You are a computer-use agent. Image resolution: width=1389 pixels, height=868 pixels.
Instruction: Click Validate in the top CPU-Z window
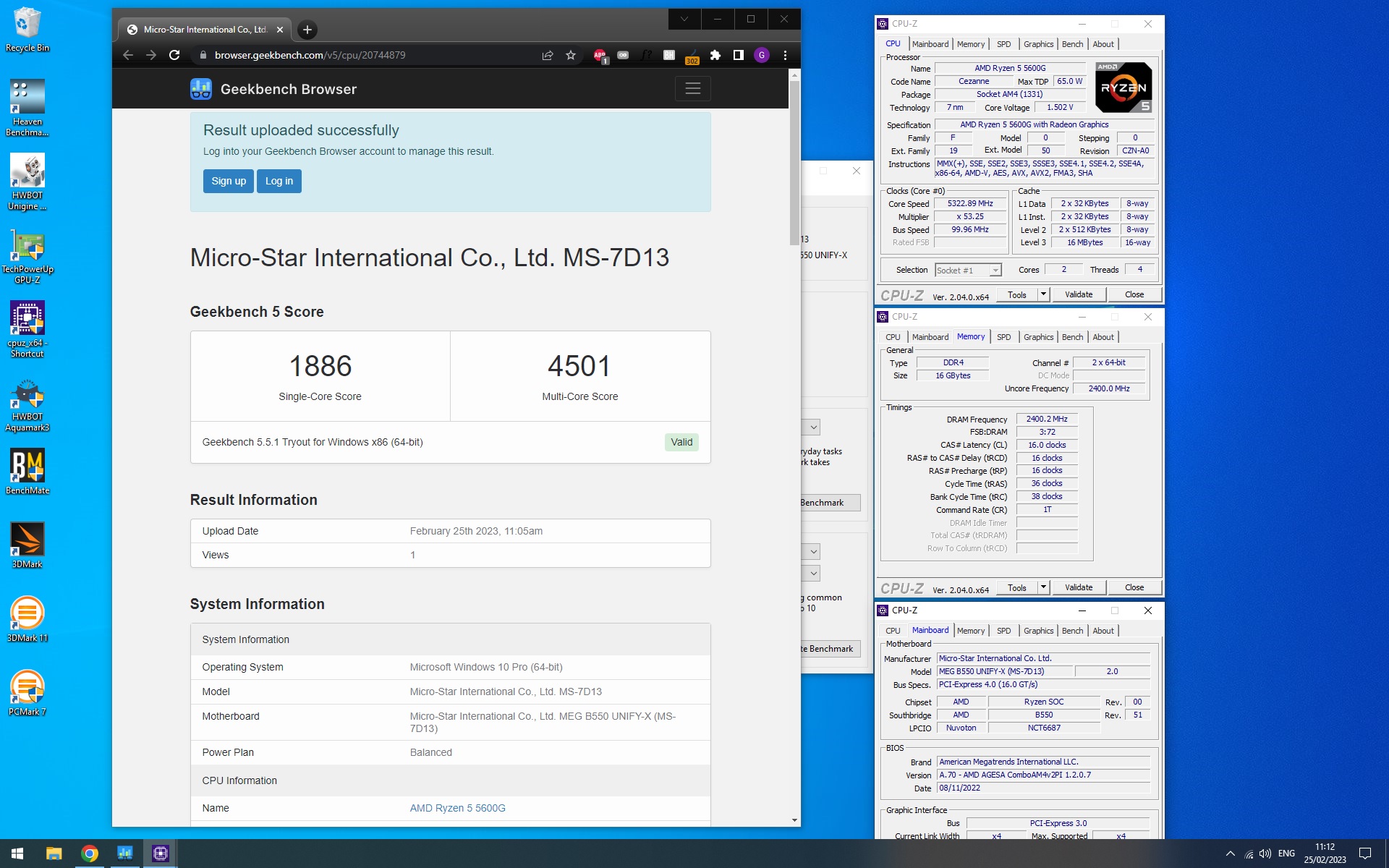click(x=1079, y=294)
